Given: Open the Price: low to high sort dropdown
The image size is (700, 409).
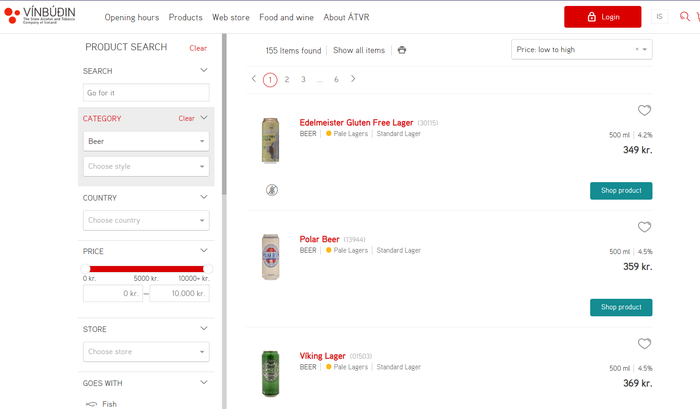Looking at the screenshot, I should click(x=575, y=50).
